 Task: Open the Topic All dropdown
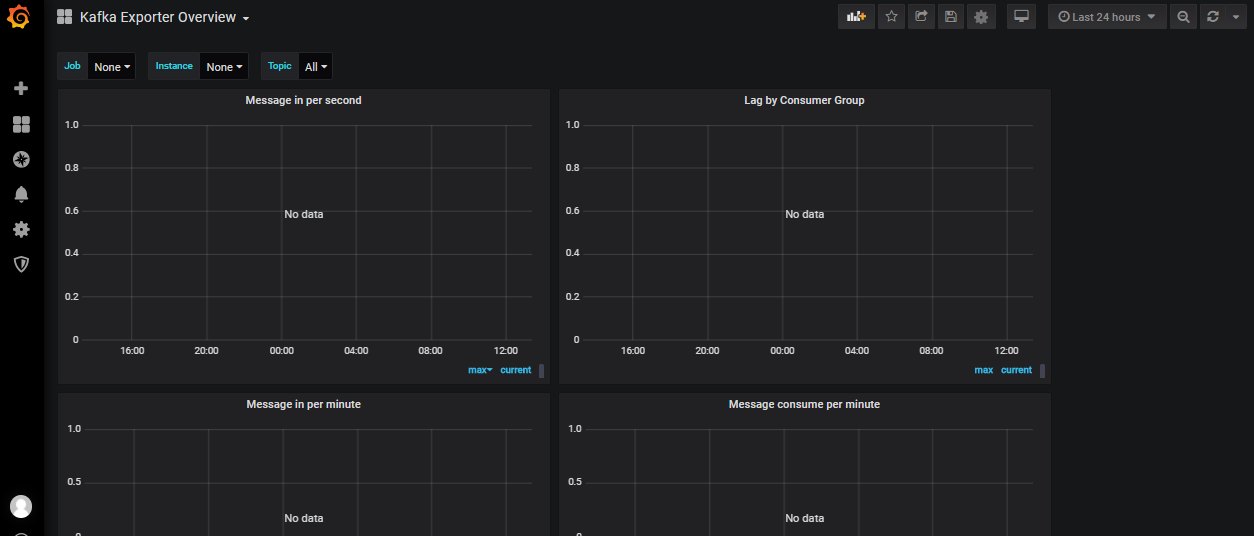click(316, 67)
